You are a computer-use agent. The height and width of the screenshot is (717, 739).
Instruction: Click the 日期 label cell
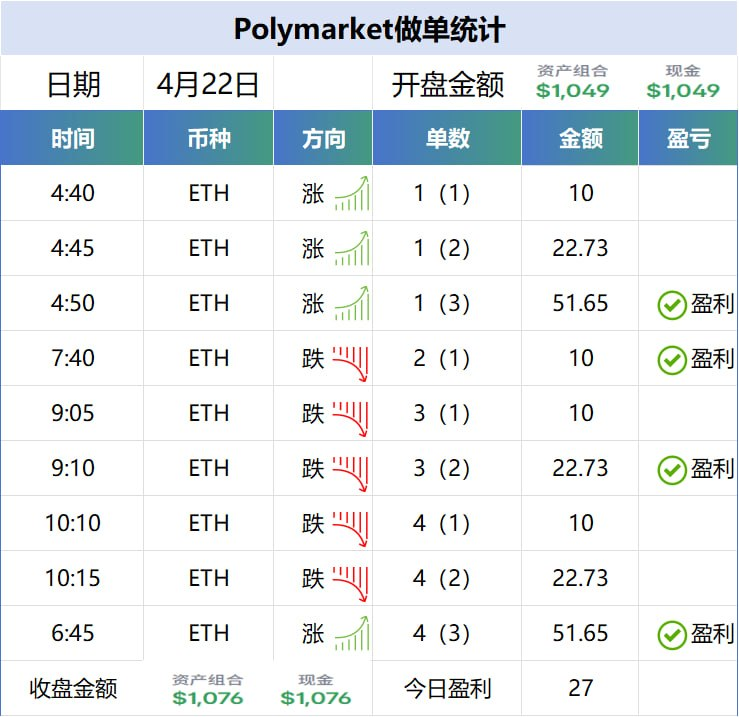[74, 84]
